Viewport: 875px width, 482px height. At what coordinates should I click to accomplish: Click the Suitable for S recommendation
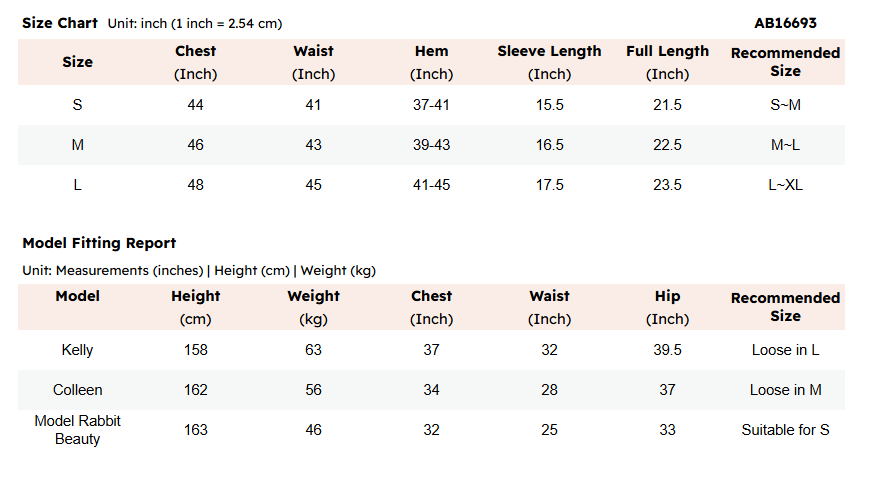pyautogui.click(x=785, y=430)
